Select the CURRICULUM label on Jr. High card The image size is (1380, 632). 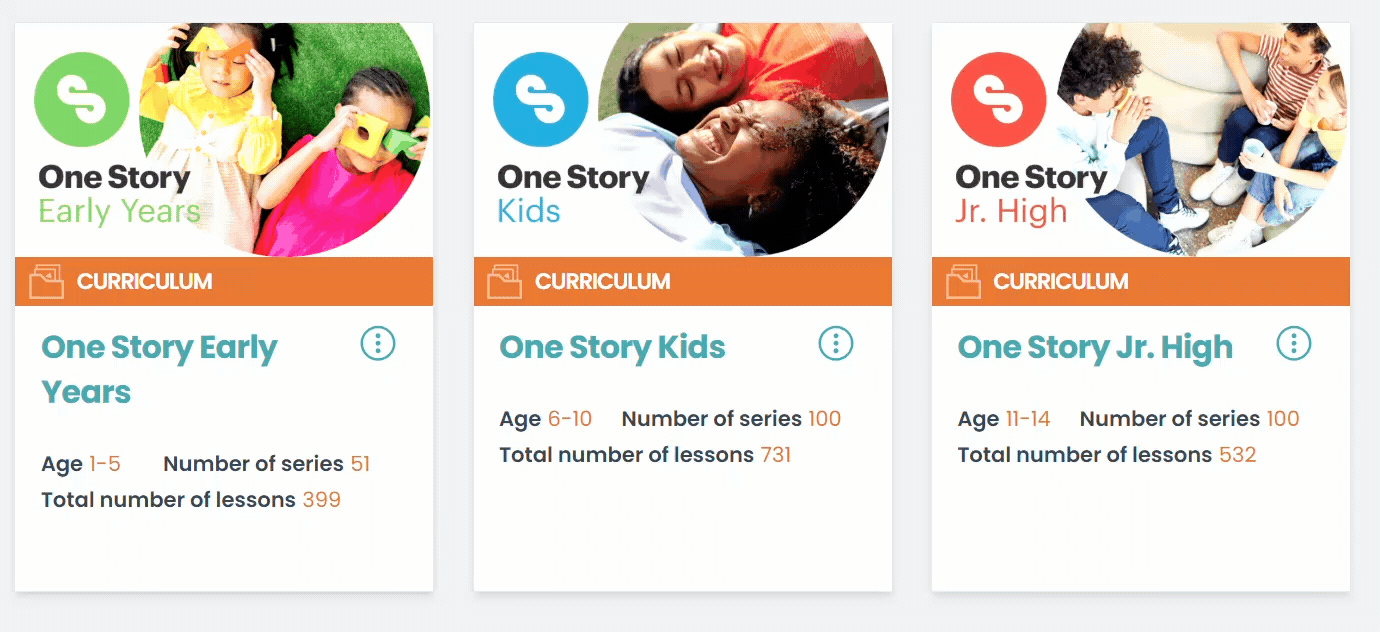tap(1061, 281)
